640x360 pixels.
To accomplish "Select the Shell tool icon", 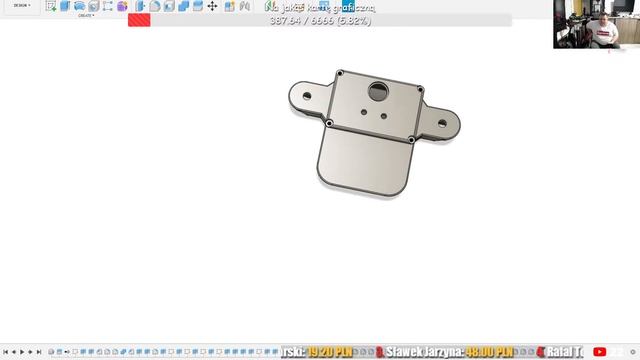I will 169,6.
